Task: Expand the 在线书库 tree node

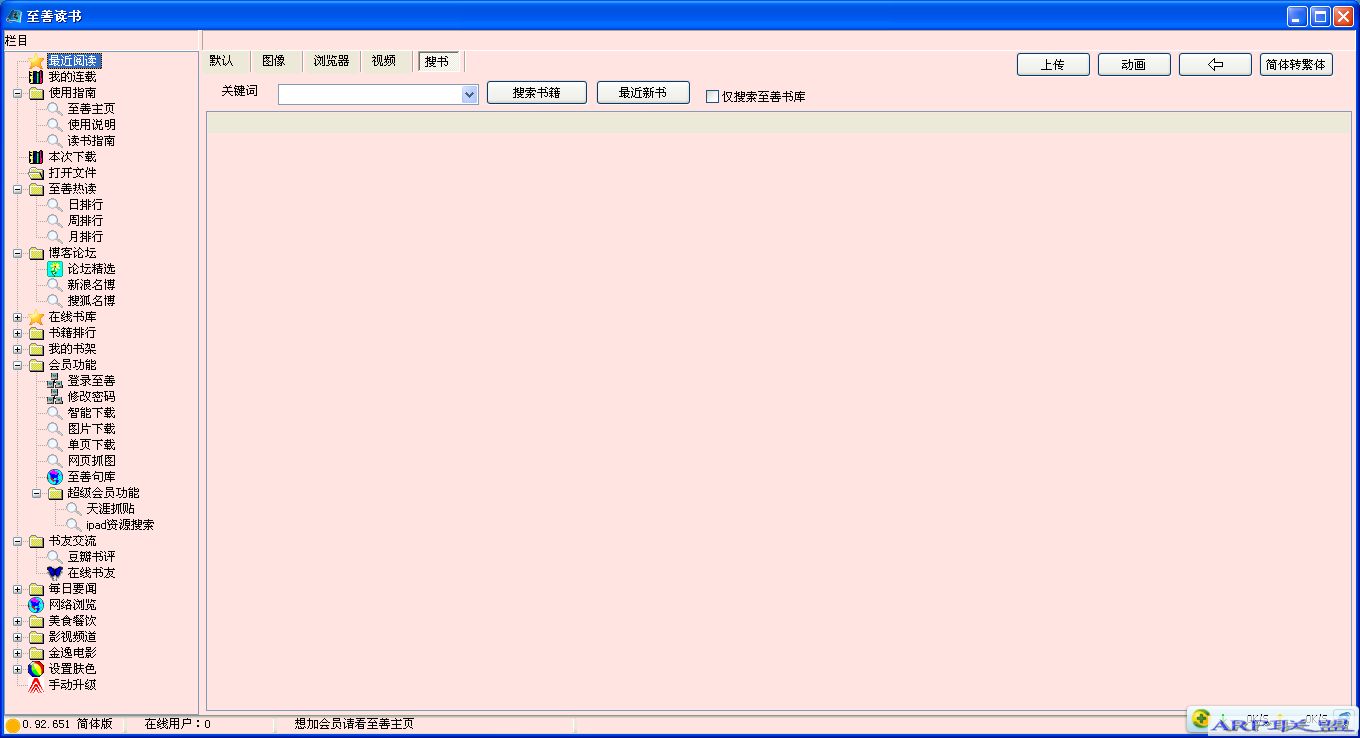Action: click(17, 317)
